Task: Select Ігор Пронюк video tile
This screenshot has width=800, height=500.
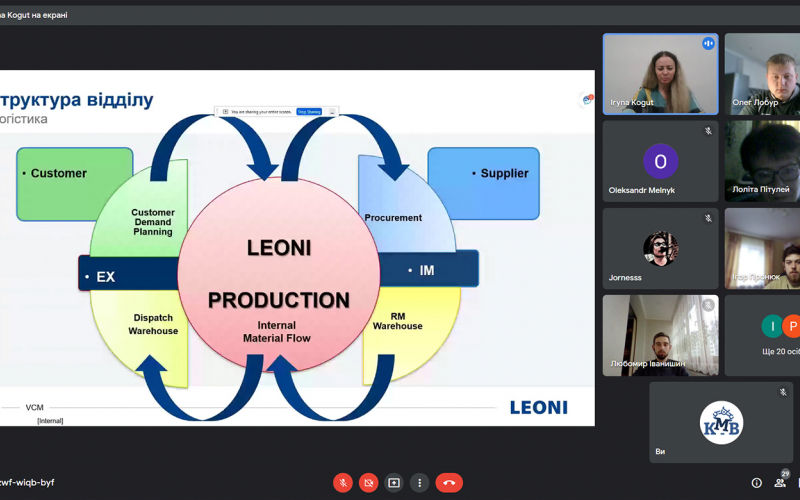Action: (x=762, y=248)
